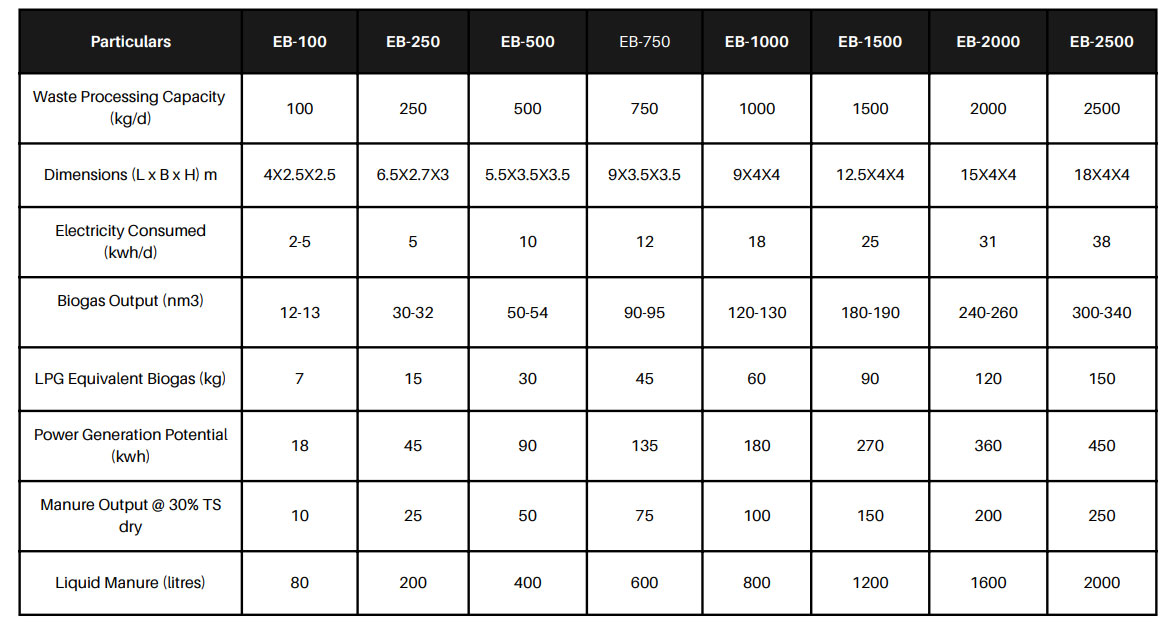1176x627 pixels.
Task: Select the EB-2500 column header
Action: point(1101,42)
